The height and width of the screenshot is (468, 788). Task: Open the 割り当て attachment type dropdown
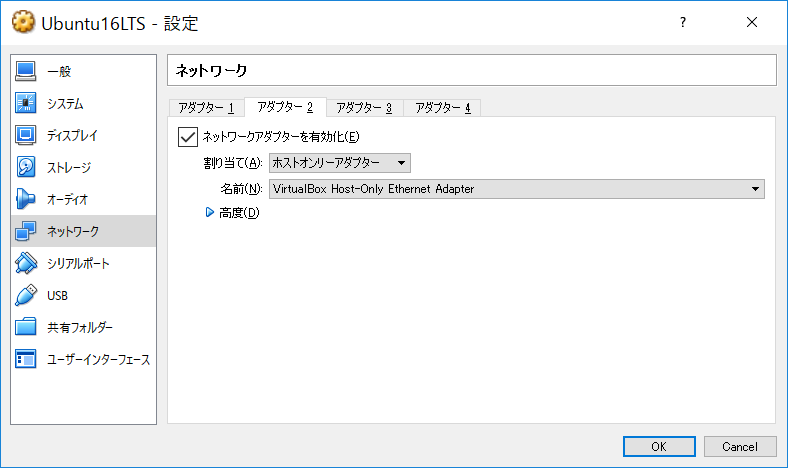tap(340, 163)
